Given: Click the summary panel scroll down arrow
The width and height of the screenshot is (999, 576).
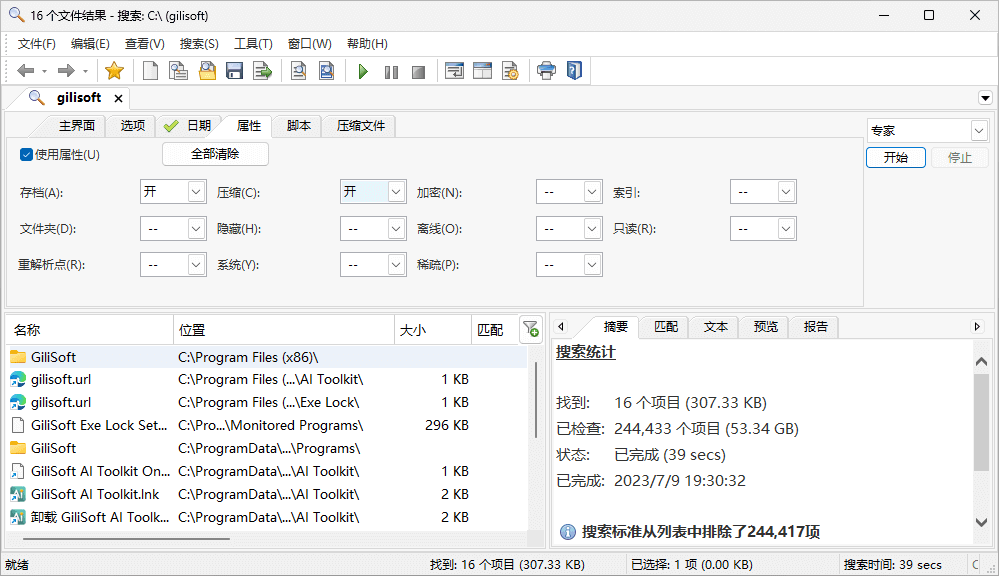Looking at the screenshot, I should (981, 522).
